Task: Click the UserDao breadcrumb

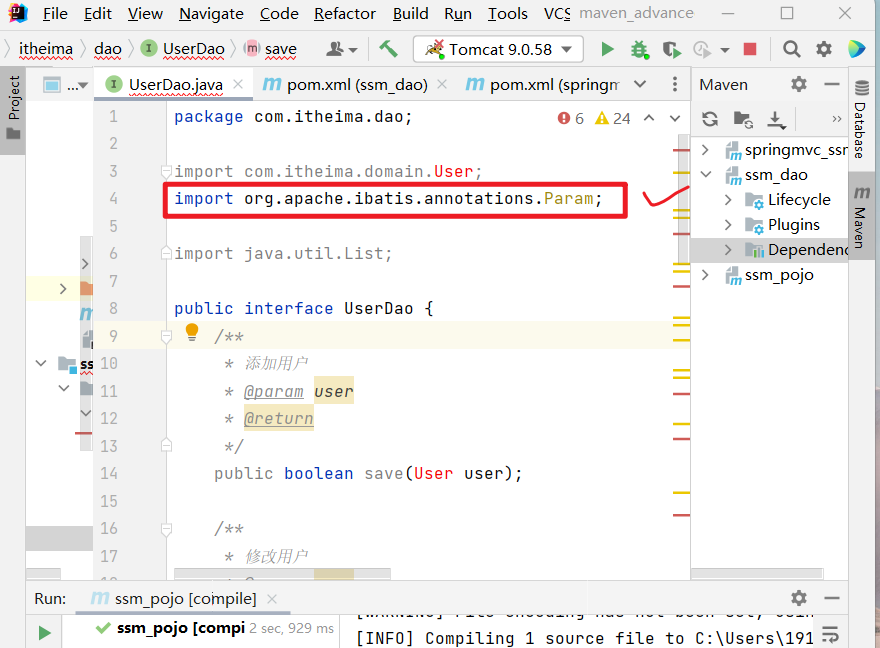Action: pyautogui.click(x=183, y=49)
